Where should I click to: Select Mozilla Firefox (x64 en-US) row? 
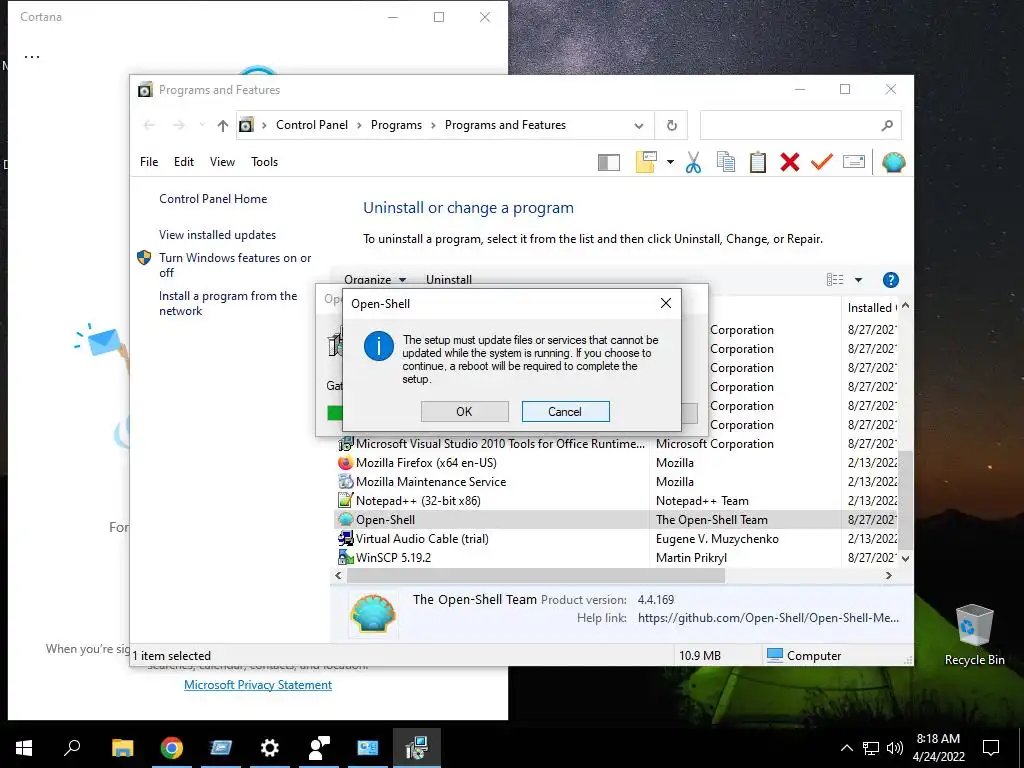[617, 462]
